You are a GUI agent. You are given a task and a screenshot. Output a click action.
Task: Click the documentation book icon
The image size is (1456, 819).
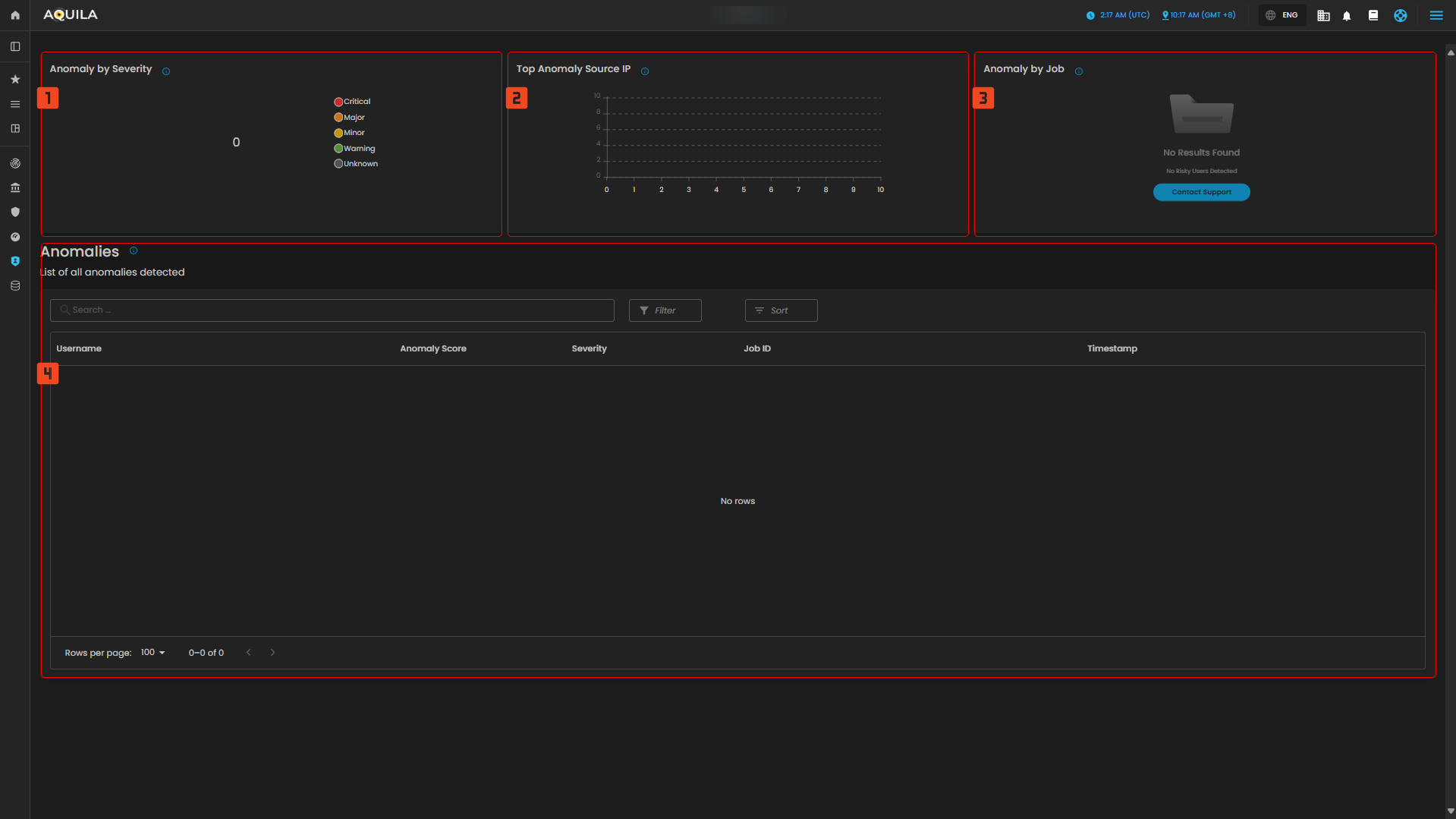point(1373,15)
